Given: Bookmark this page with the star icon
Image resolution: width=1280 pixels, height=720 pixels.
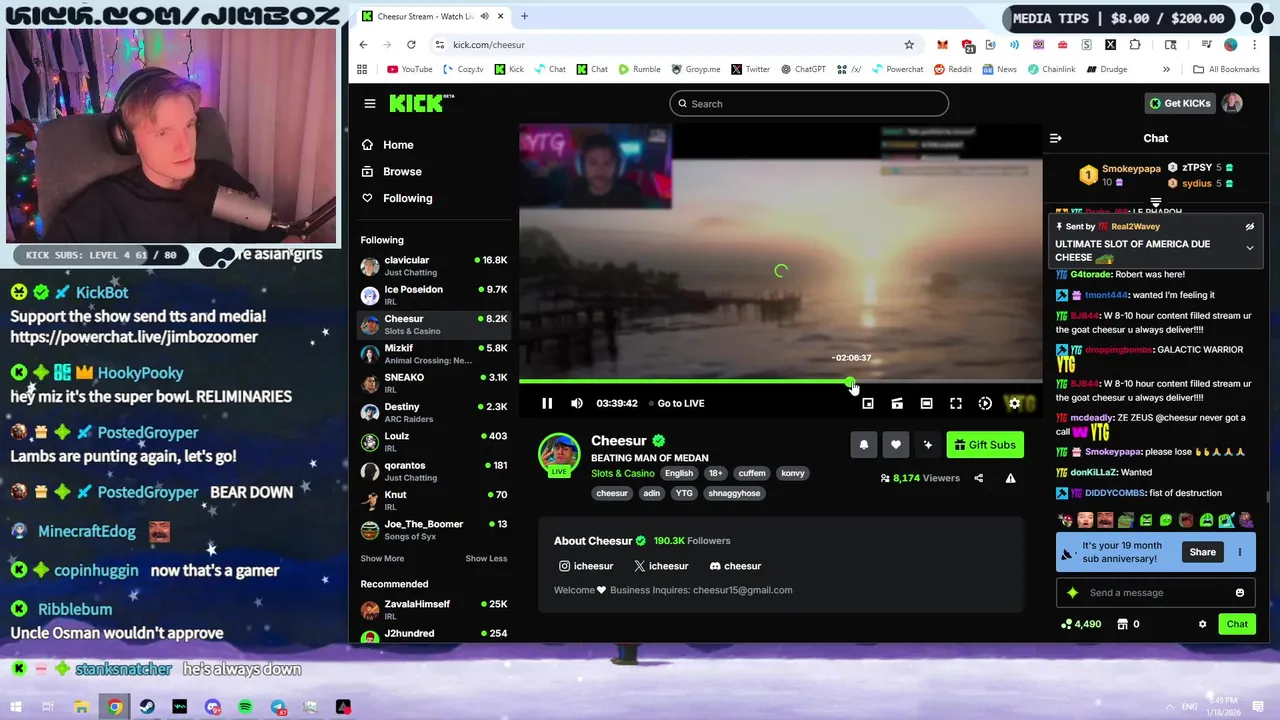Looking at the screenshot, I should [909, 44].
